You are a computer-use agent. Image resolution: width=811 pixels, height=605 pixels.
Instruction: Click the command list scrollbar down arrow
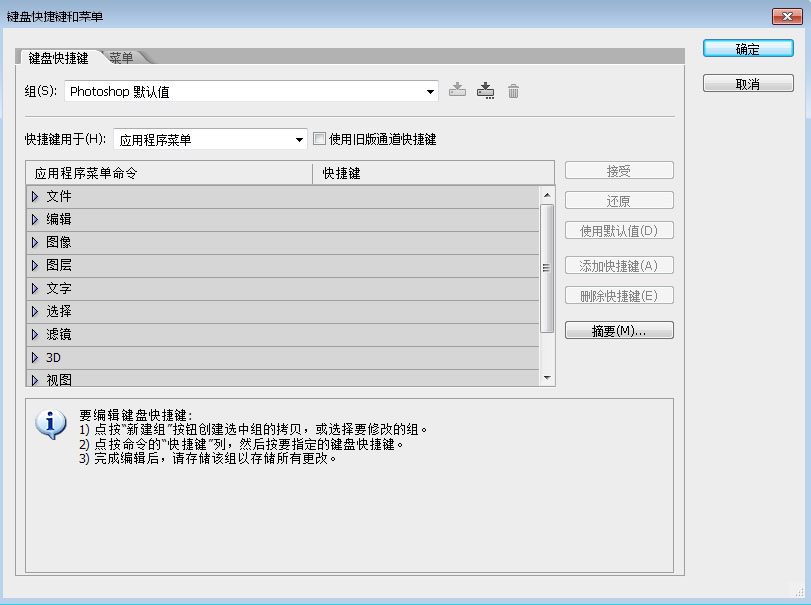546,378
